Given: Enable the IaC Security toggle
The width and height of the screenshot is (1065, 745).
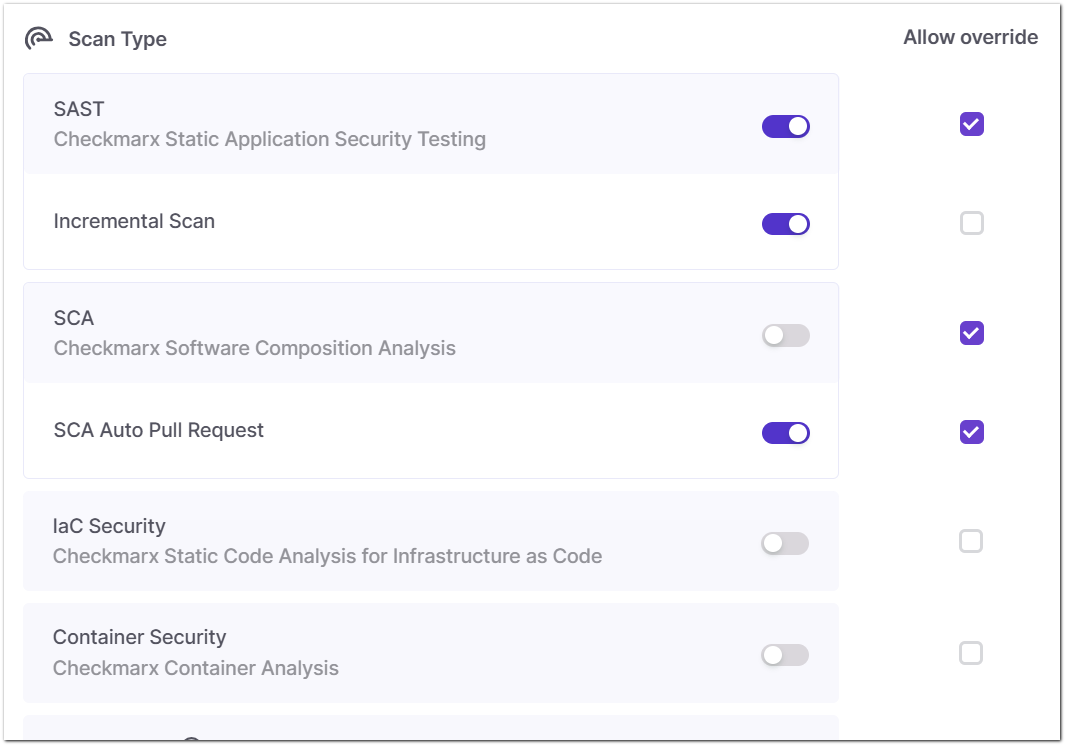Looking at the screenshot, I should pyautogui.click(x=785, y=543).
